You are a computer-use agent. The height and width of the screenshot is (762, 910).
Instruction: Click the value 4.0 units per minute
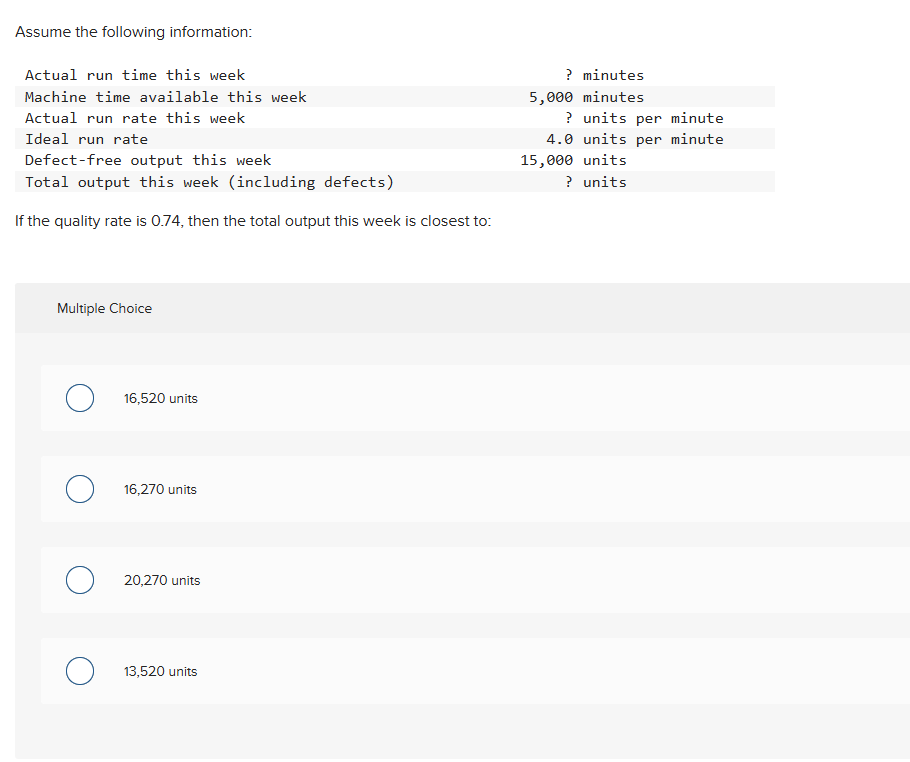tap(637, 139)
